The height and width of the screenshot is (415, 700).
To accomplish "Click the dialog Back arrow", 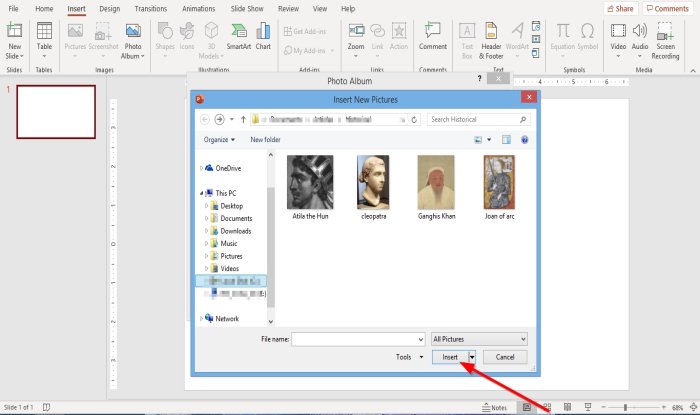I will point(204,119).
